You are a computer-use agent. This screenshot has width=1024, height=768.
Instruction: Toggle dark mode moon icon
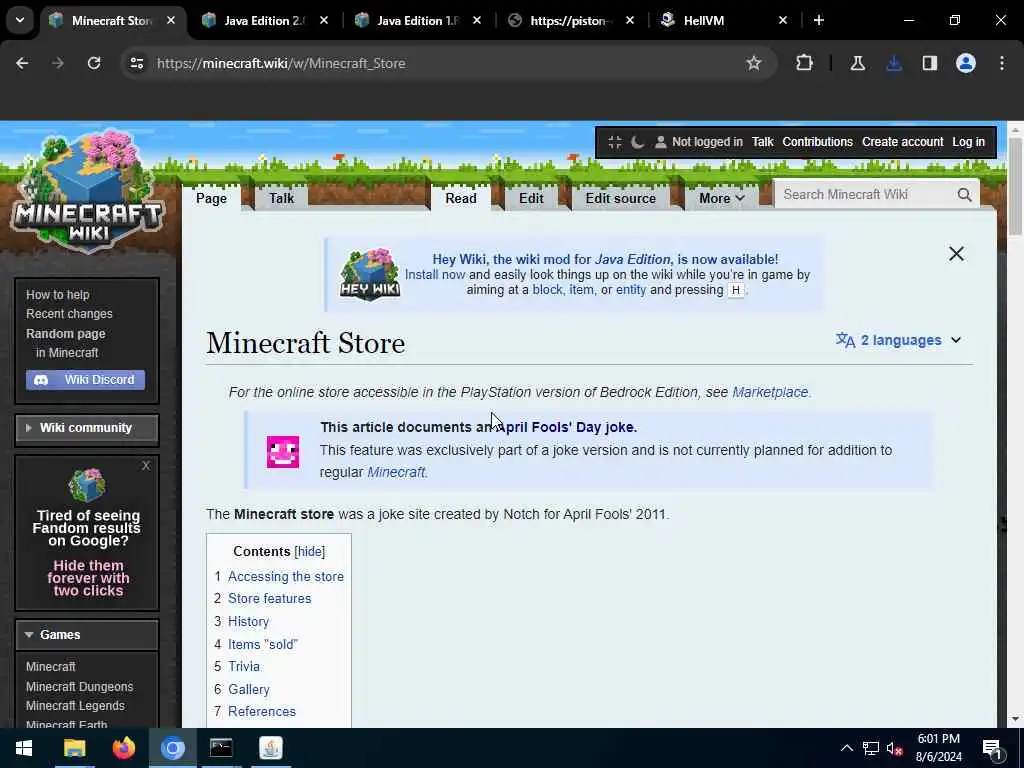pyautogui.click(x=637, y=142)
